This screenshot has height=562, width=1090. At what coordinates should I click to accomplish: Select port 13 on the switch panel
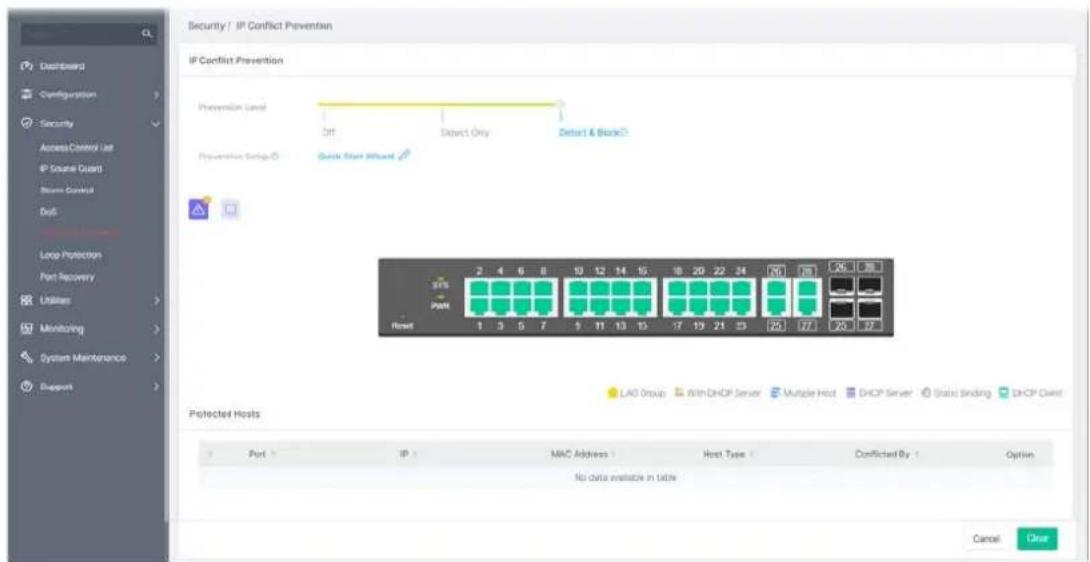tap(621, 305)
